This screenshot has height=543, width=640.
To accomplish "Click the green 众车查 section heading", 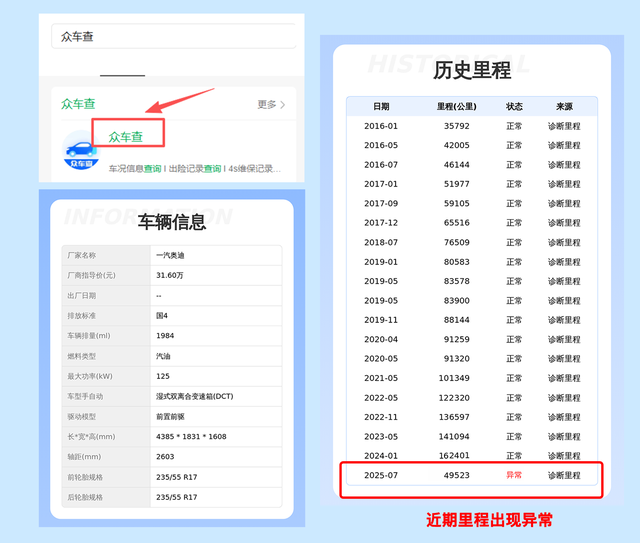I will click(78, 104).
